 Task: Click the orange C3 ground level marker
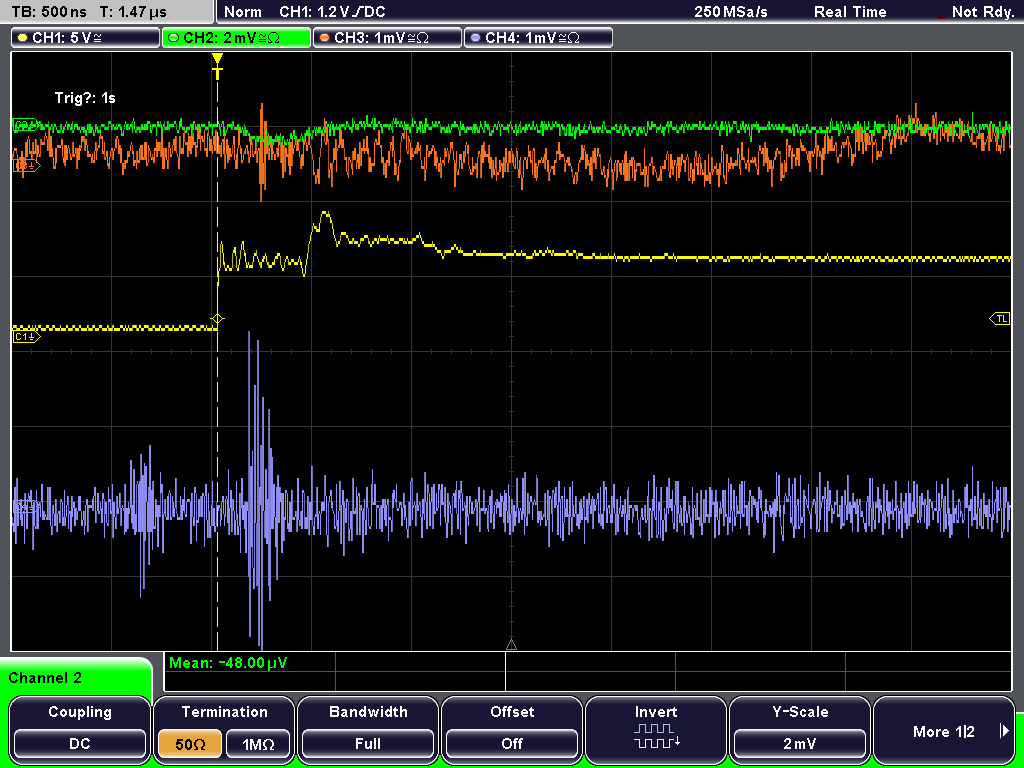pos(26,166)
